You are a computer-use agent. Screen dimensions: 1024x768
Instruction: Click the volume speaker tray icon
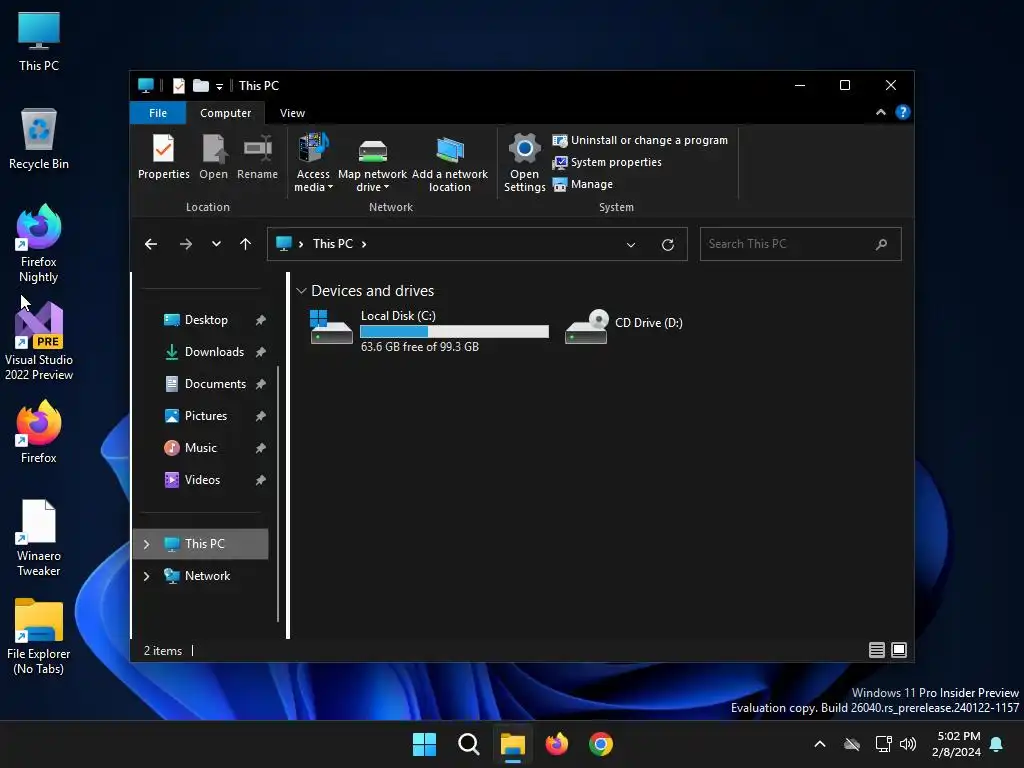[x=907, y=744]
